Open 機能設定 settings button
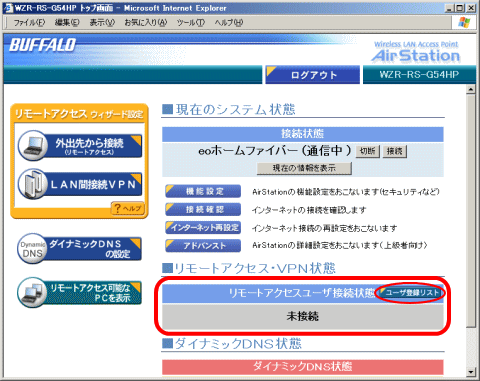 pyautogui.click(x=203, y=191)
